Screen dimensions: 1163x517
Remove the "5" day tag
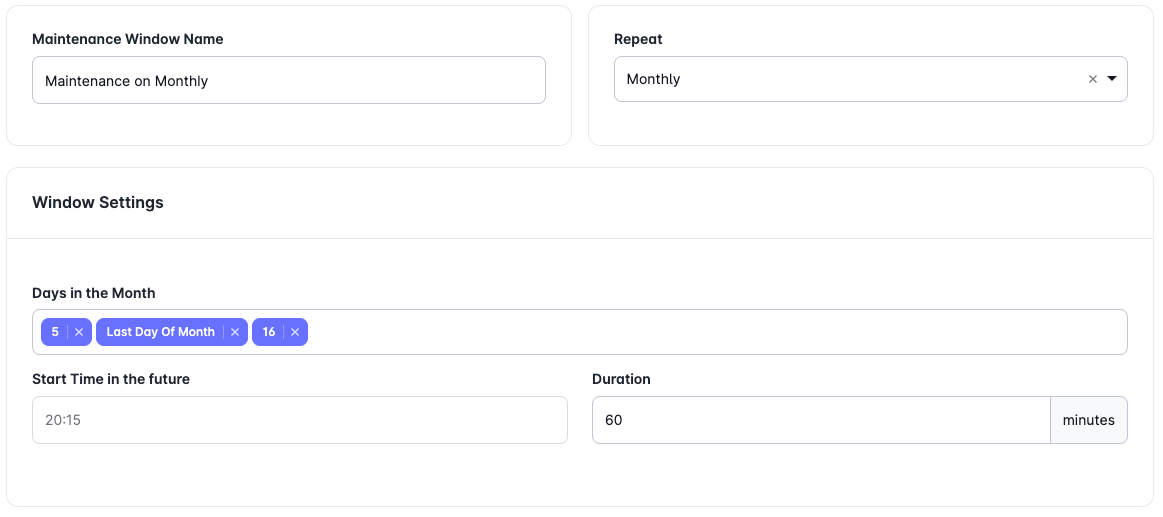(x=79, y=332)
